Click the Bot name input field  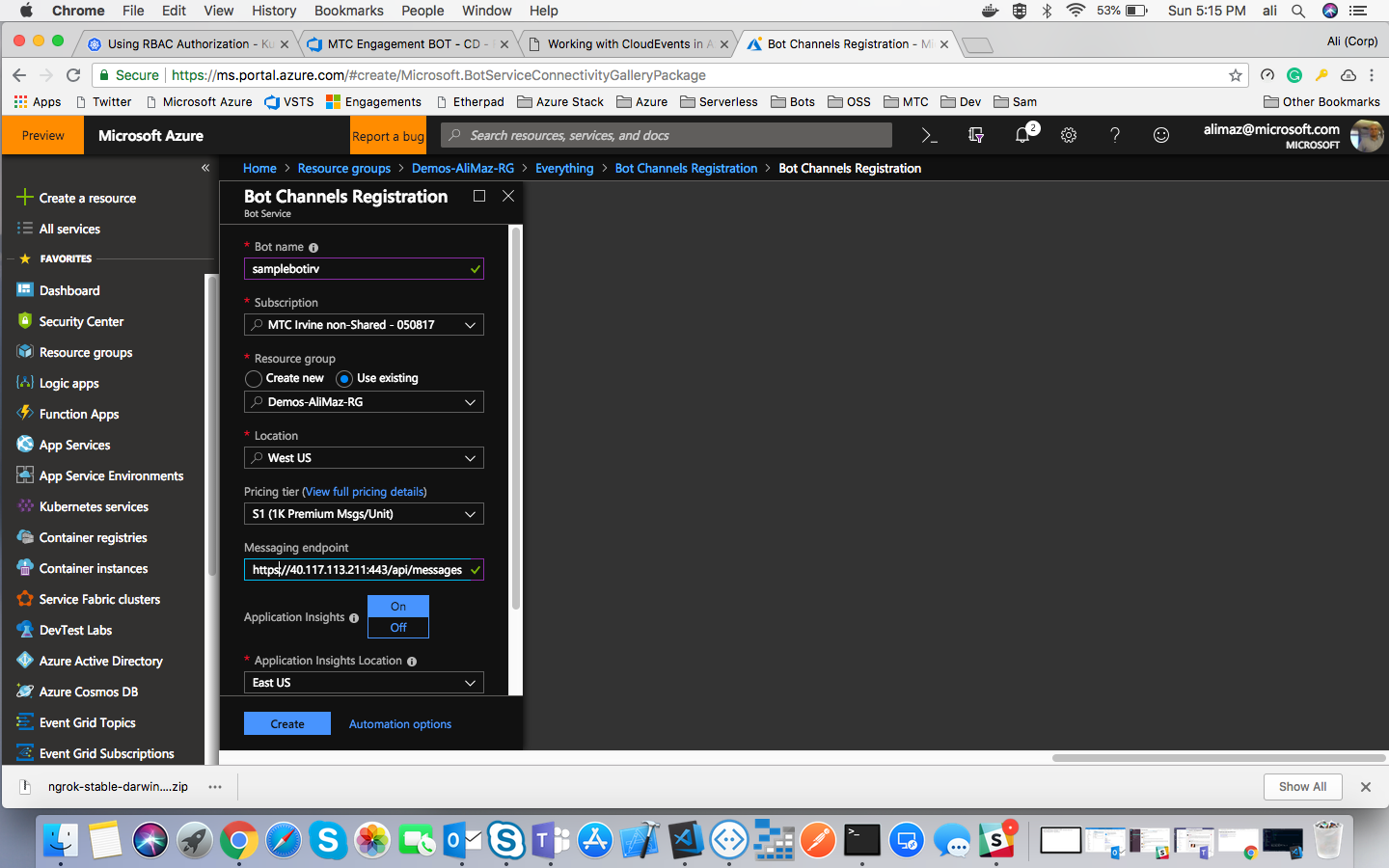[364, 269]
